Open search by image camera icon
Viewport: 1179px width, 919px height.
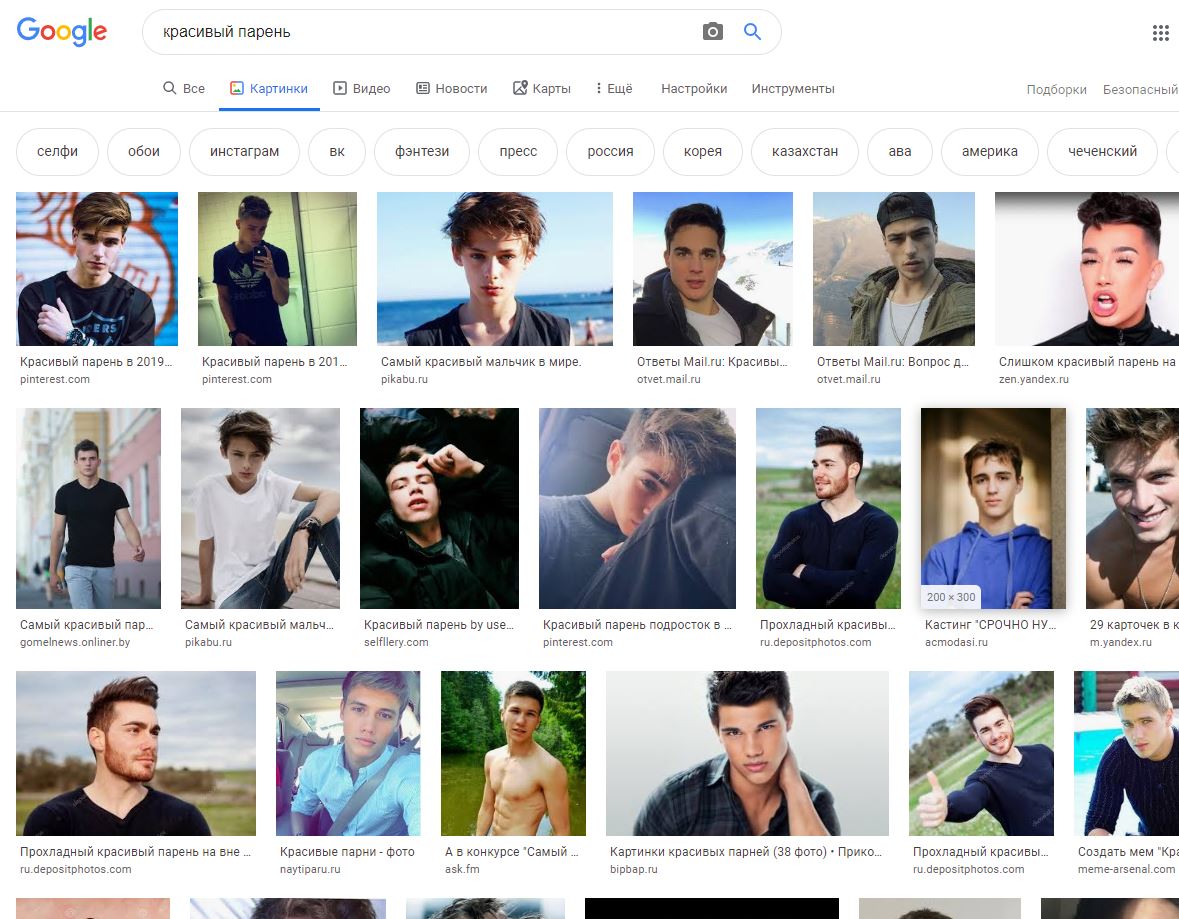(x=712, y=32)
